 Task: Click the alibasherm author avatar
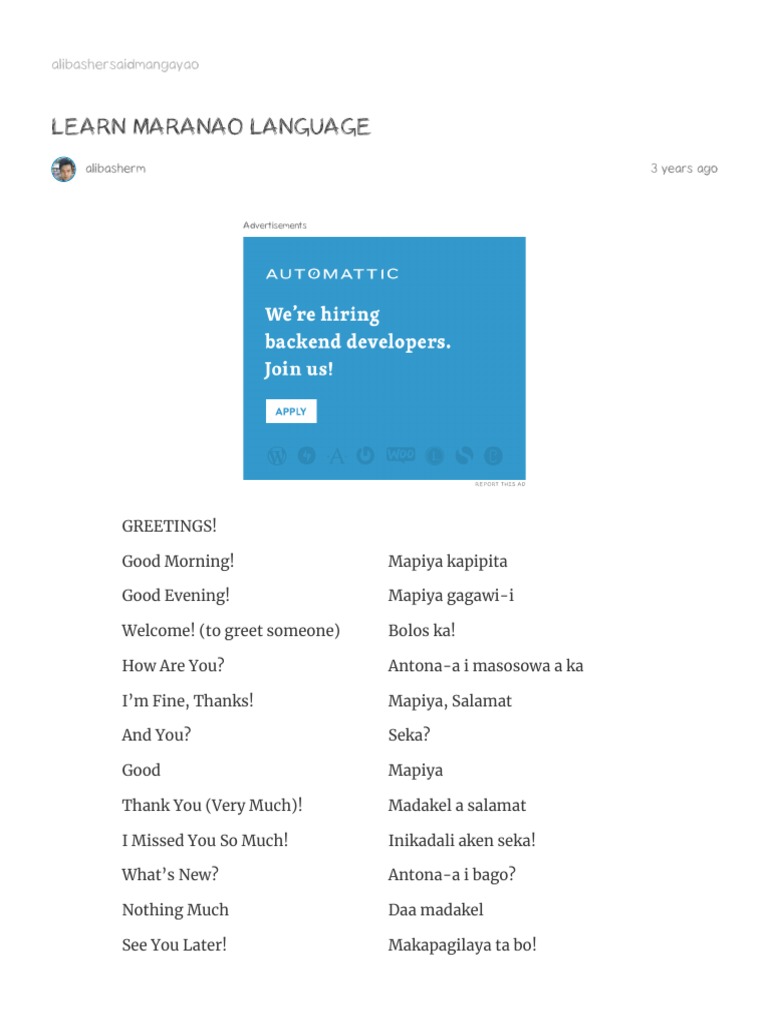63,169
